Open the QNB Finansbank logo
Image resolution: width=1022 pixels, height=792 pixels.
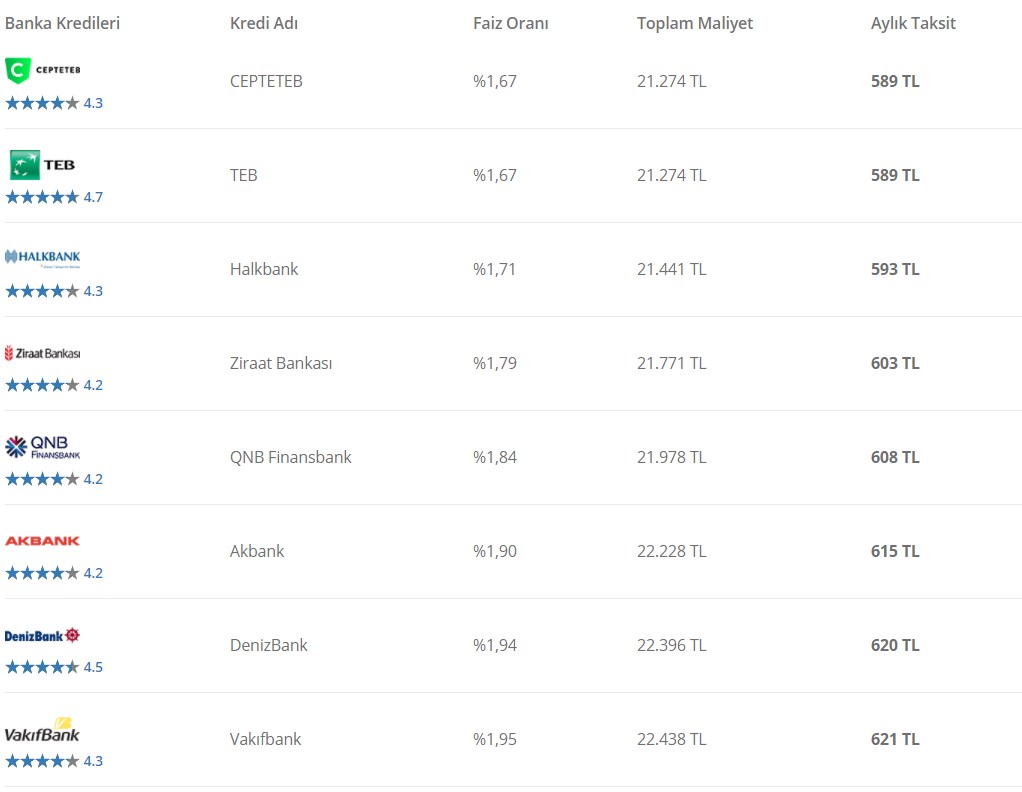[x=43, y=447]
